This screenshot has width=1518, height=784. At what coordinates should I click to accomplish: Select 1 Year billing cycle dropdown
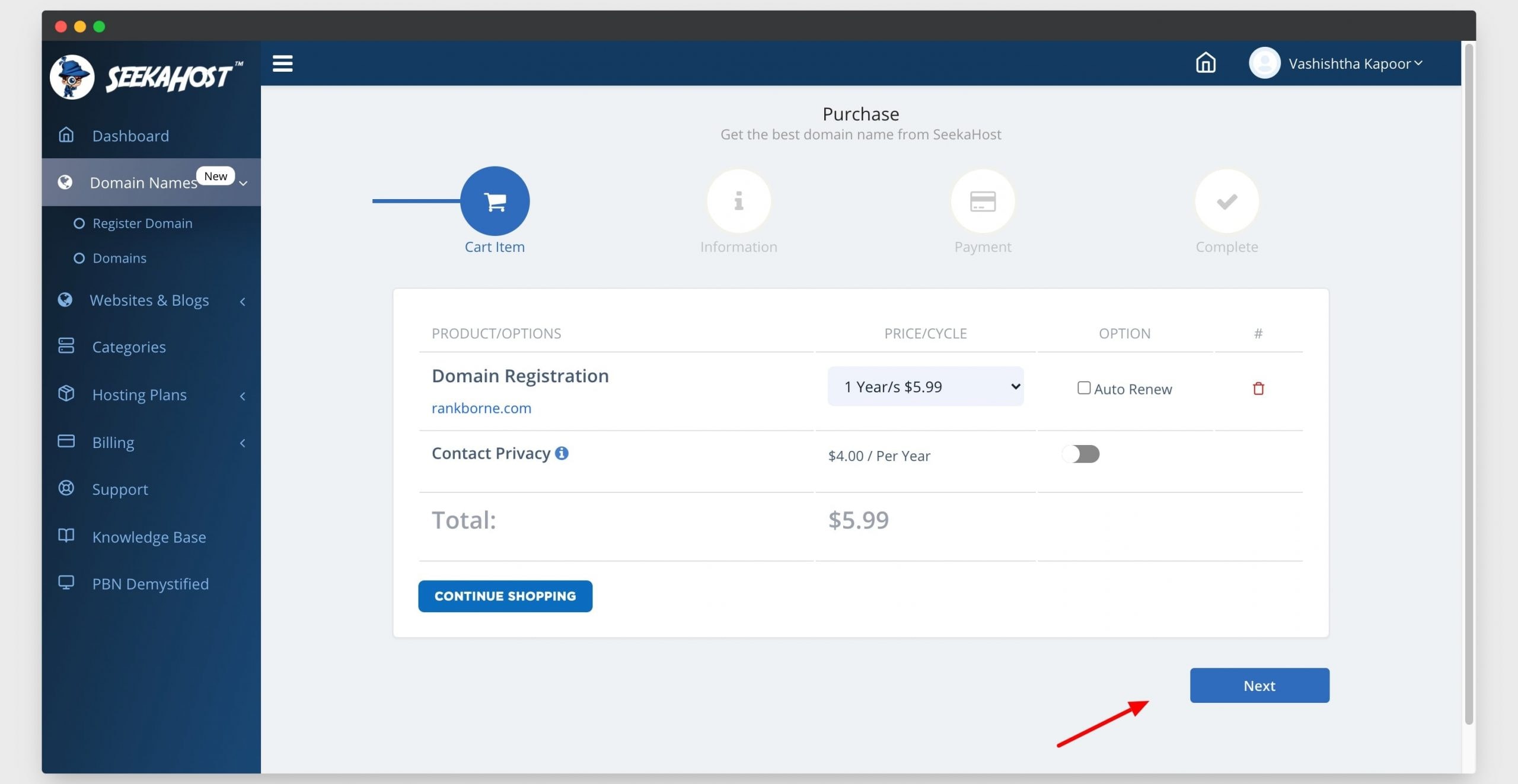coord(924,386)
